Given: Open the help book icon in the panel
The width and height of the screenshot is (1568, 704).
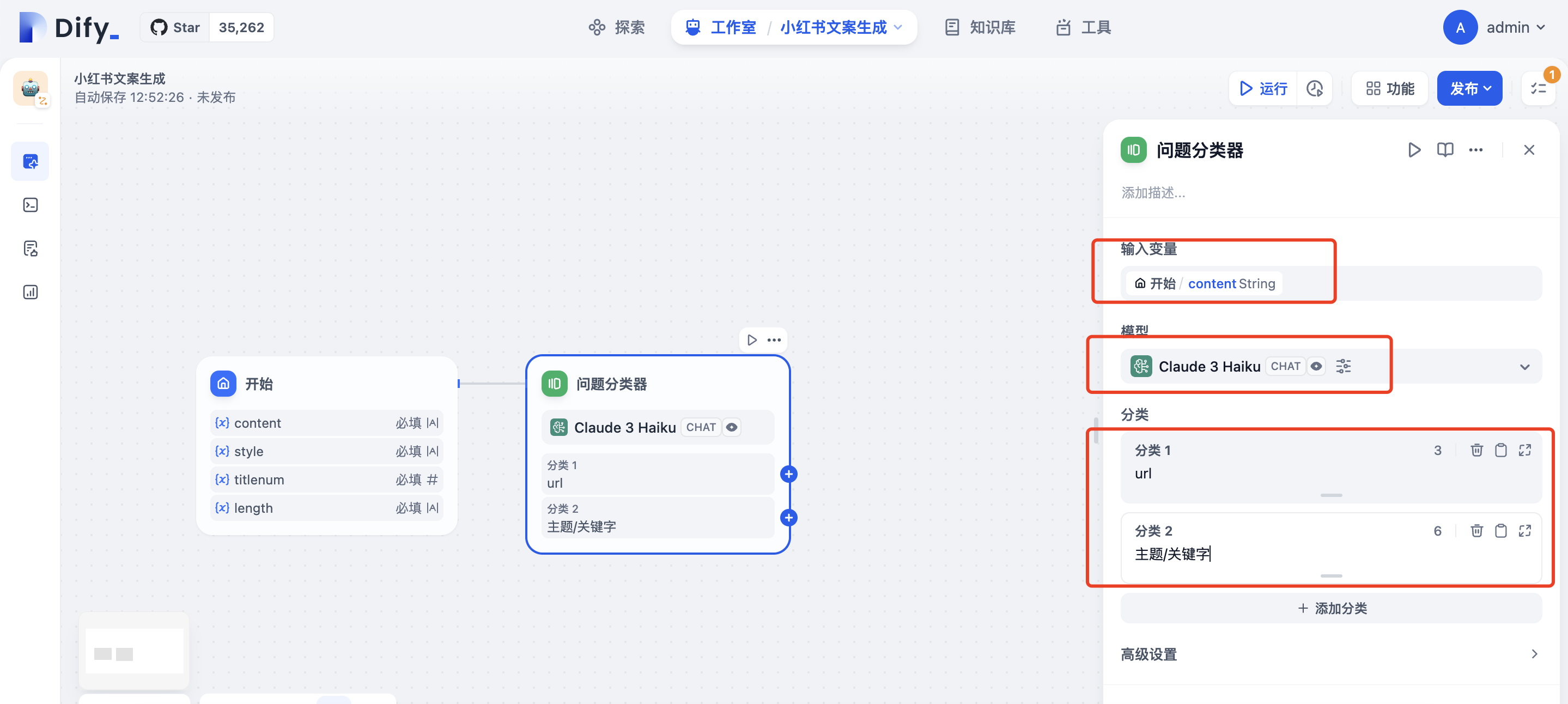Looking at the screenshot, I should point(1444,150).
